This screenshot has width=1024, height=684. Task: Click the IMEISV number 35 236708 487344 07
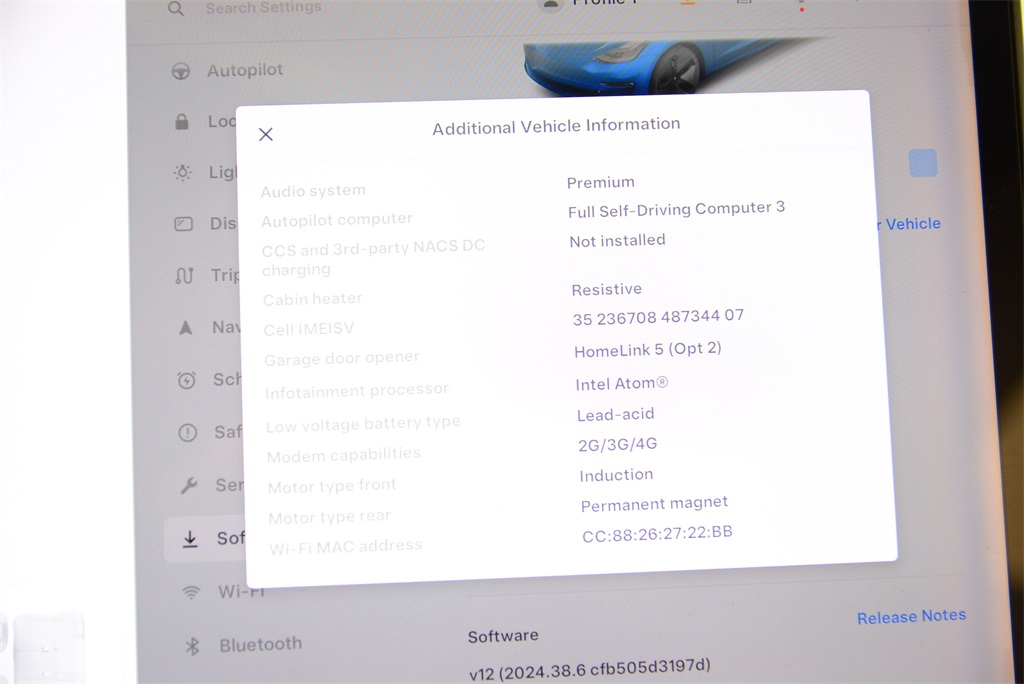click(658, 317)
